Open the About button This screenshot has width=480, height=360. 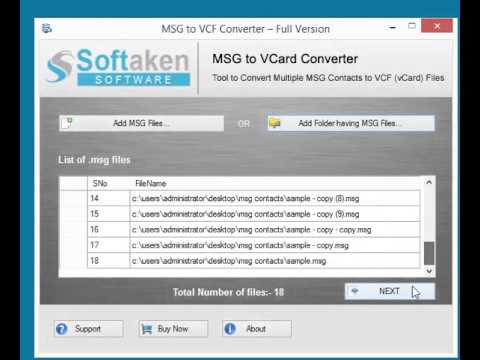coord(257,329)
